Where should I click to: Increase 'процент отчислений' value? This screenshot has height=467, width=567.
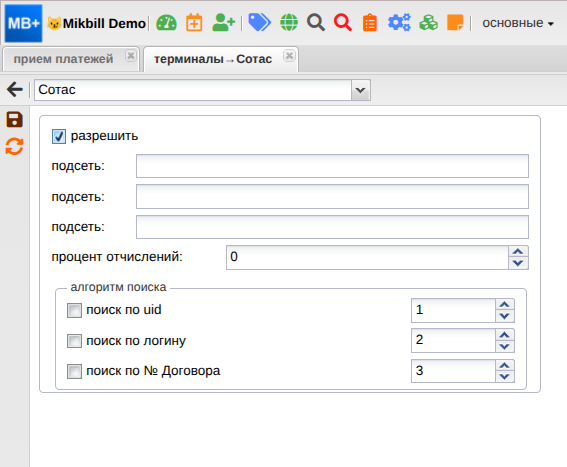click(x=518, y=251)
